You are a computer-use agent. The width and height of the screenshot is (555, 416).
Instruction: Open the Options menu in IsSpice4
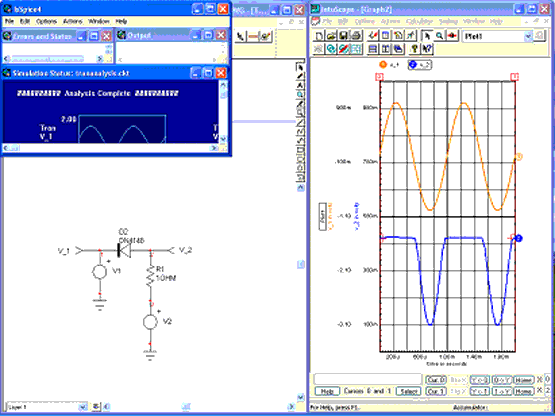click(46, 22)
